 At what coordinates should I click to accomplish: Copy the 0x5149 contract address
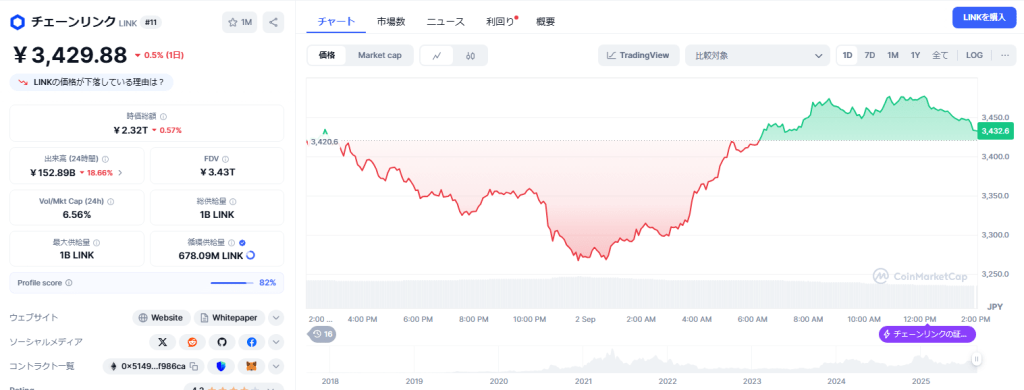point(194,366)
